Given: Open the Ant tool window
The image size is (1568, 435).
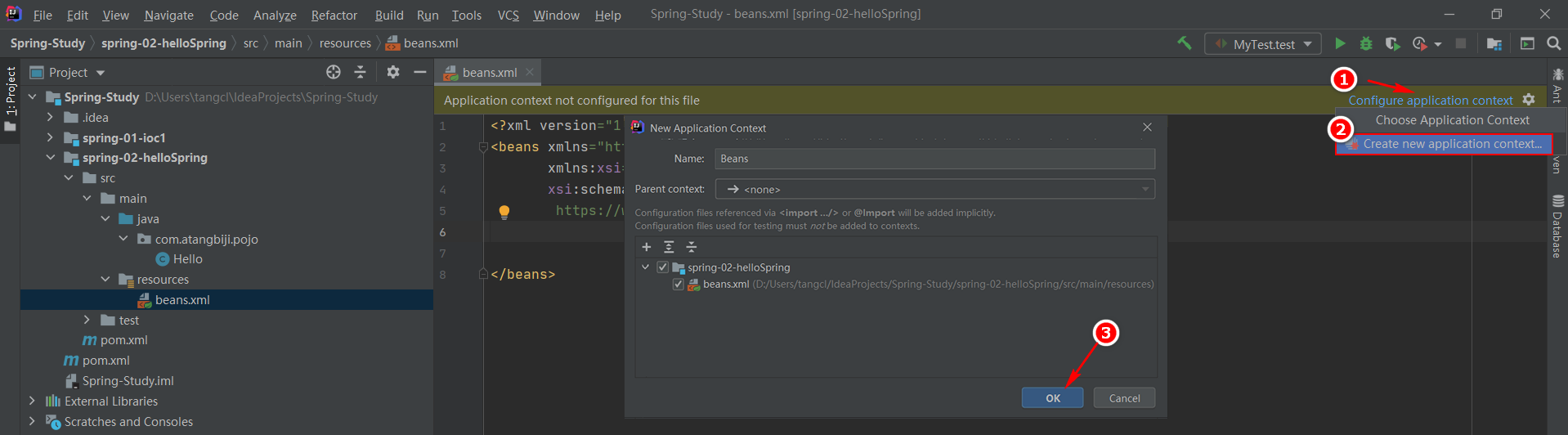Looking at the screenshot, I should coord(1557,86).
